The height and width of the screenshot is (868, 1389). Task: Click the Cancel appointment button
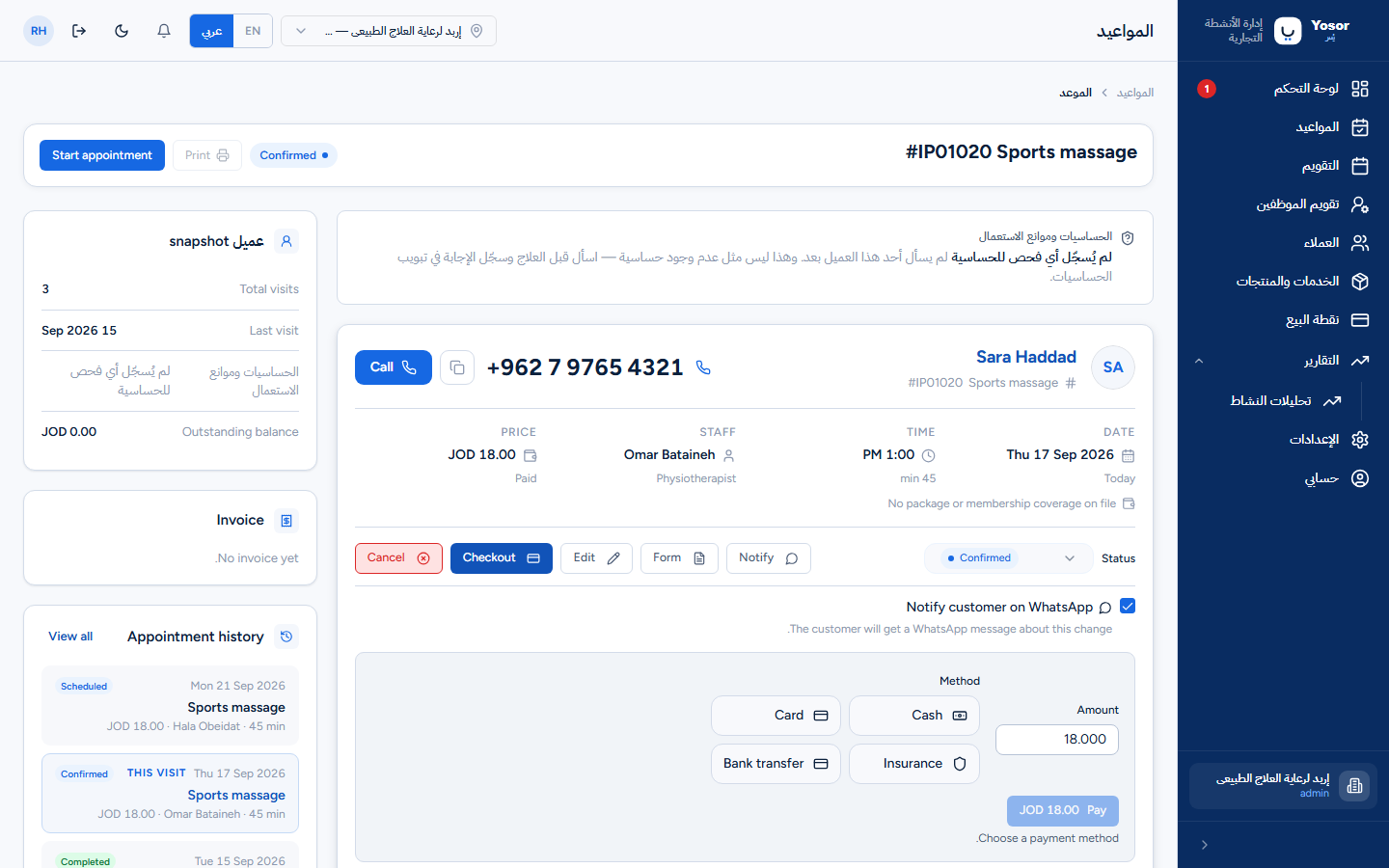coord(398,558)
